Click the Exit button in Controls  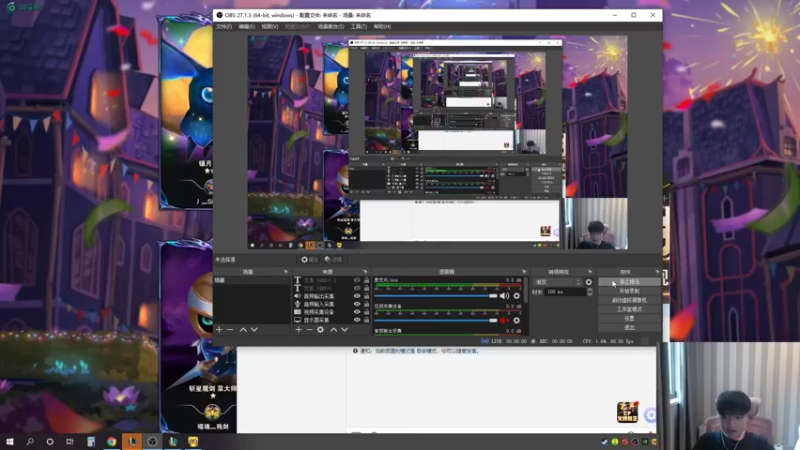tap(629, 327)
